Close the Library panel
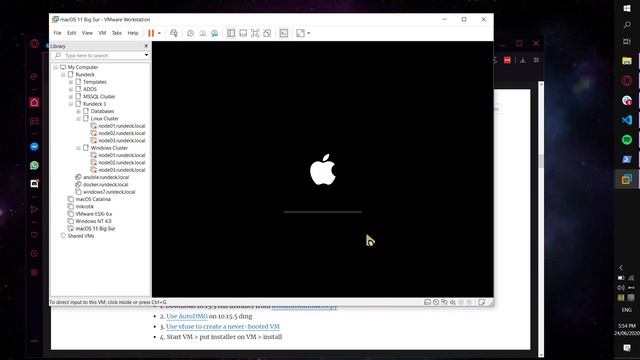This screenshot has width=640, height=360. coord(146,46)
